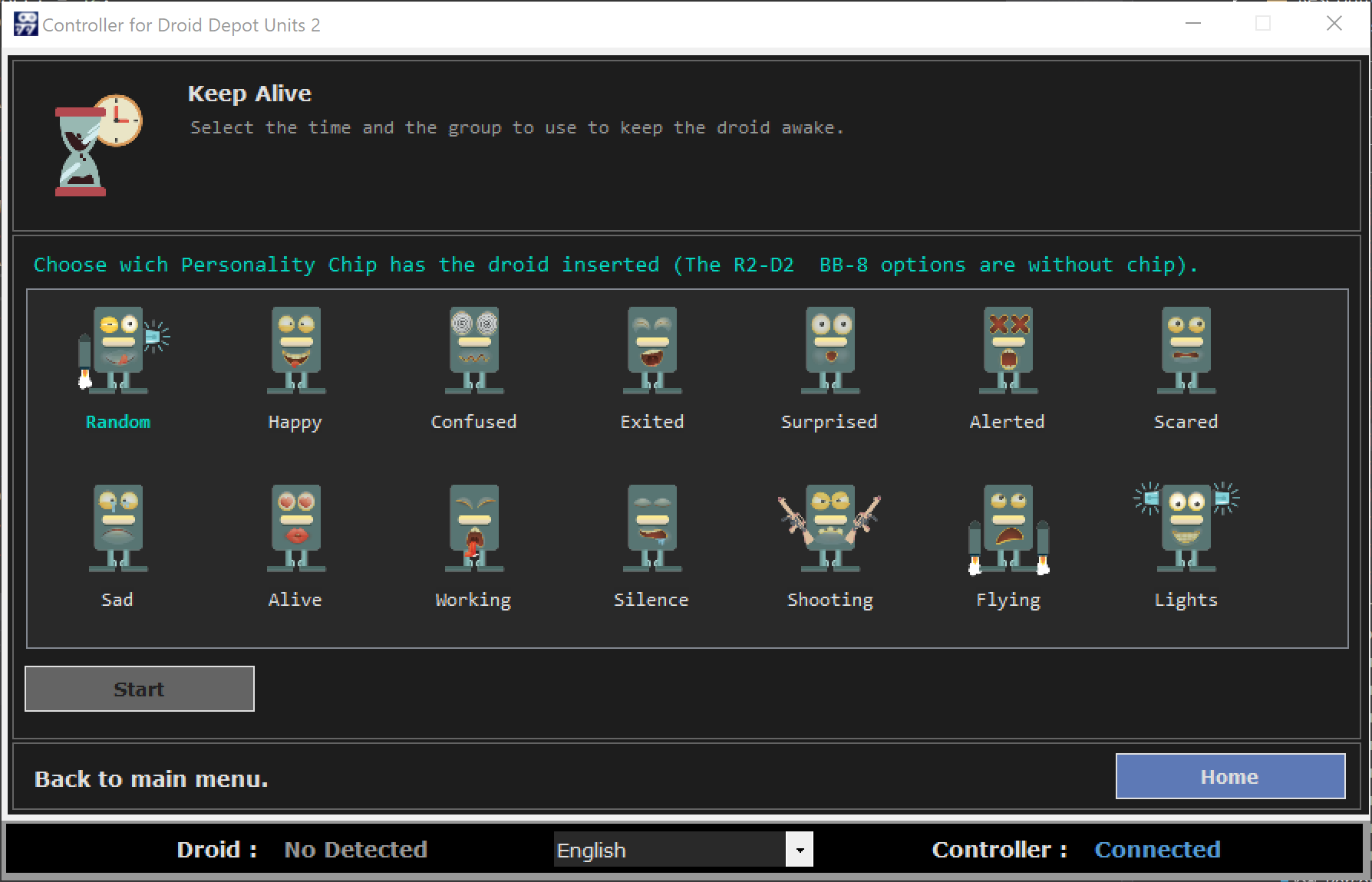Click the 'Happy' label text
The image size is (1372, 882).
coord(295,423)
